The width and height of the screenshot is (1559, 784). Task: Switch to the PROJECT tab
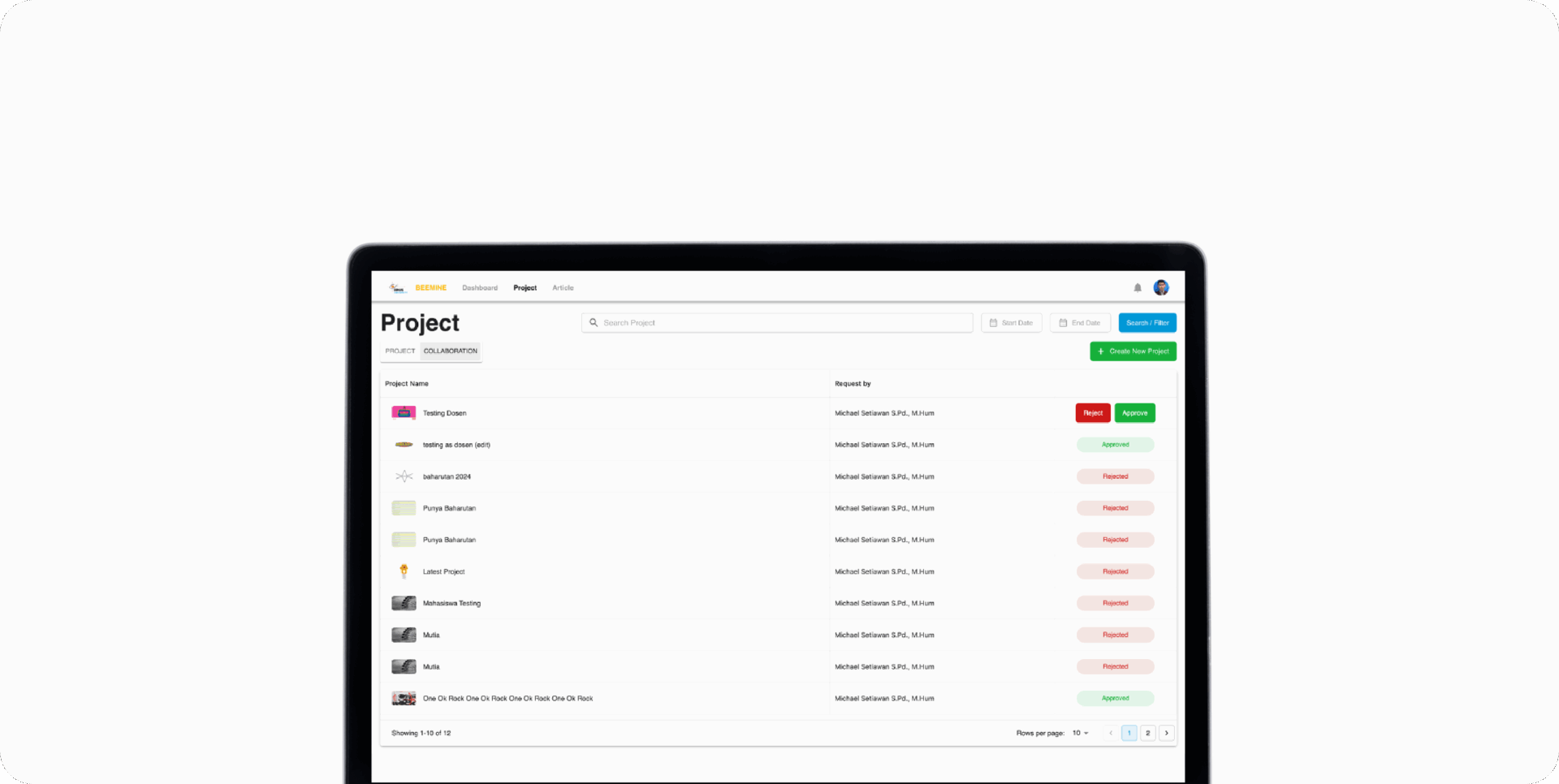tap(399, 351)
